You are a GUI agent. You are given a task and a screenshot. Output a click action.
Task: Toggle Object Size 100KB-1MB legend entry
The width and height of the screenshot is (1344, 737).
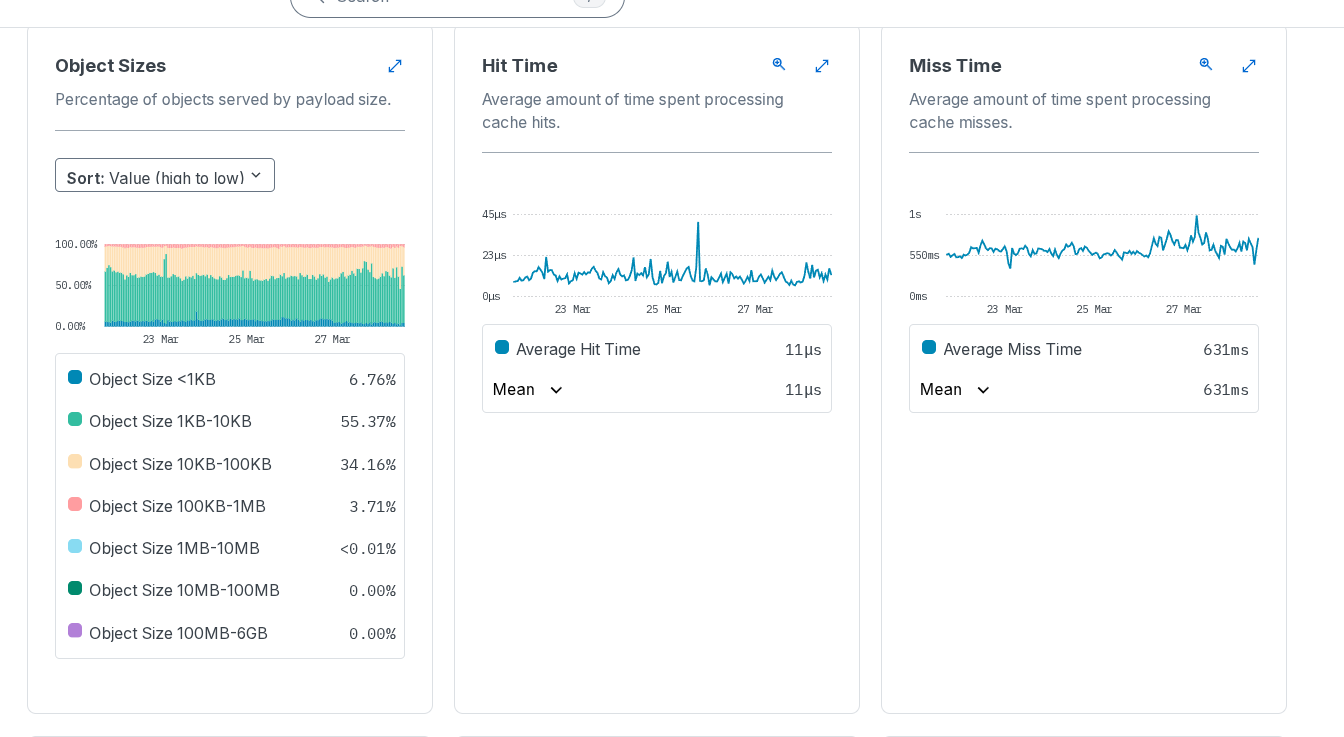click(177, 506)
